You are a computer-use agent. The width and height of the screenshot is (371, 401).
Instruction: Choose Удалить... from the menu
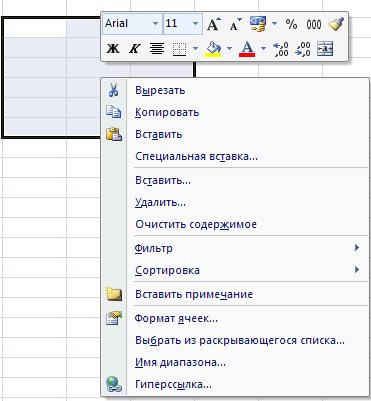pyautogui.click(x=235, y=202)
